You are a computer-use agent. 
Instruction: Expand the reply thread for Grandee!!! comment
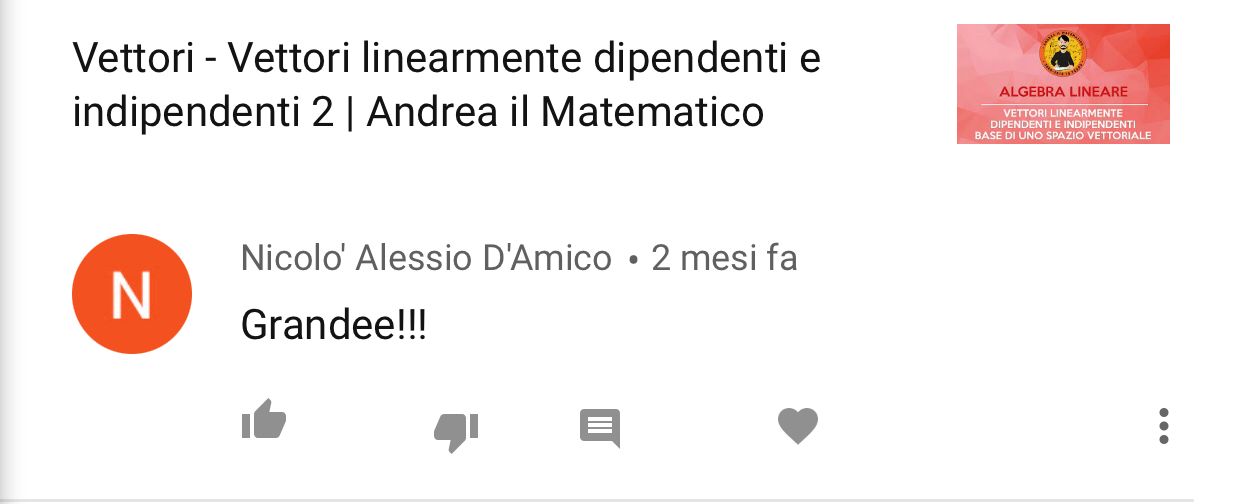pyautogui.click(x=600, y=428)
